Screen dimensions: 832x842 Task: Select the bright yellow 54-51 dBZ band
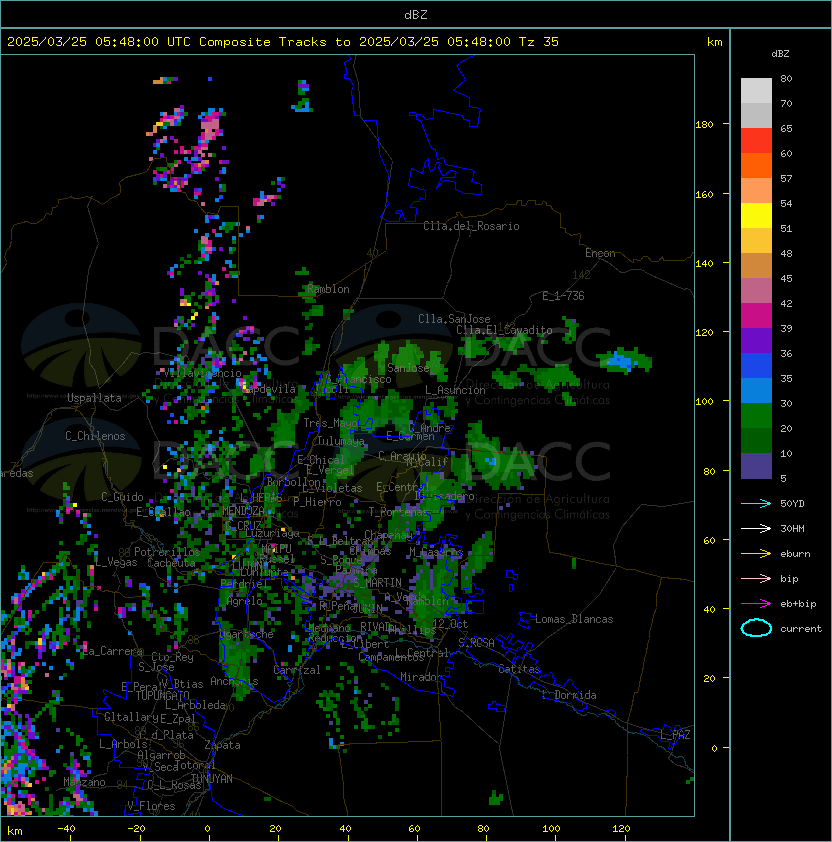756,216
